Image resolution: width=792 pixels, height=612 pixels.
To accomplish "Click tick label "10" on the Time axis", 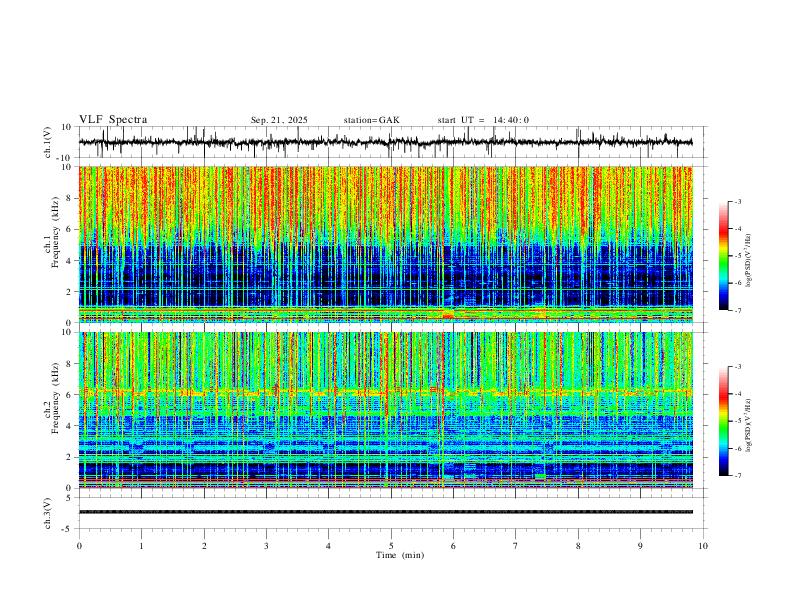I will [703, 546].
